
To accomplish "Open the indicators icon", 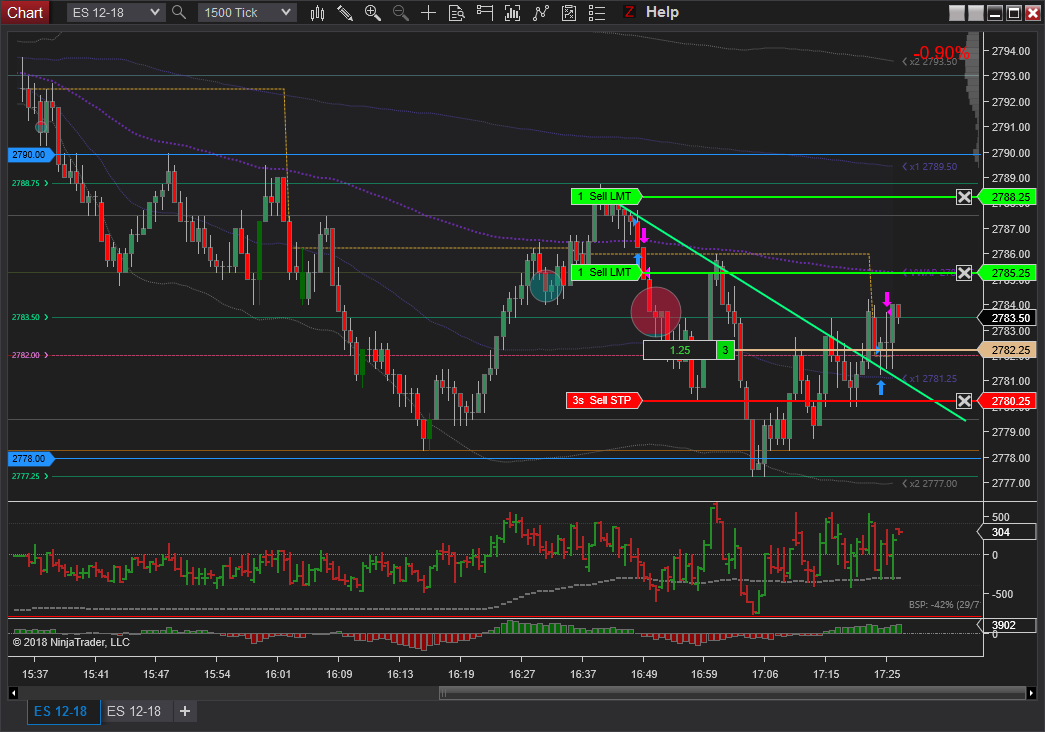I will point(540,13).
